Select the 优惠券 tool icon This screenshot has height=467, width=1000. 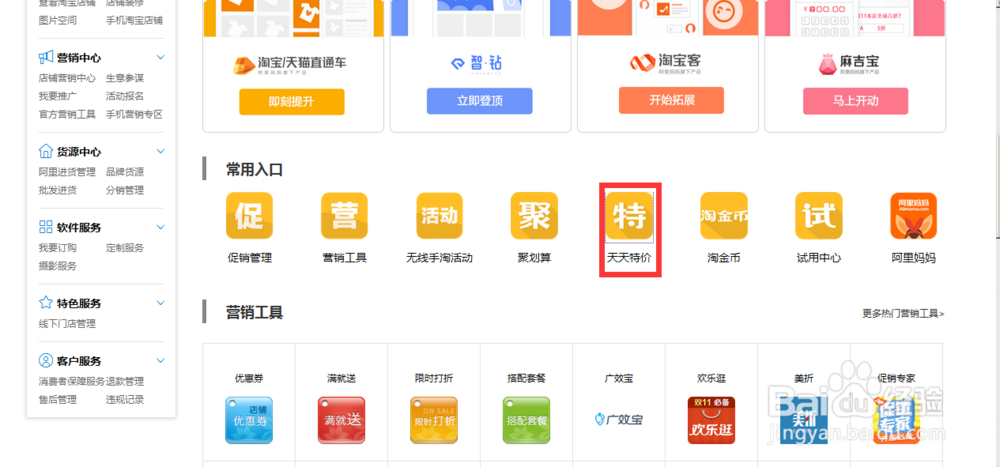click(x=249, y=420)
